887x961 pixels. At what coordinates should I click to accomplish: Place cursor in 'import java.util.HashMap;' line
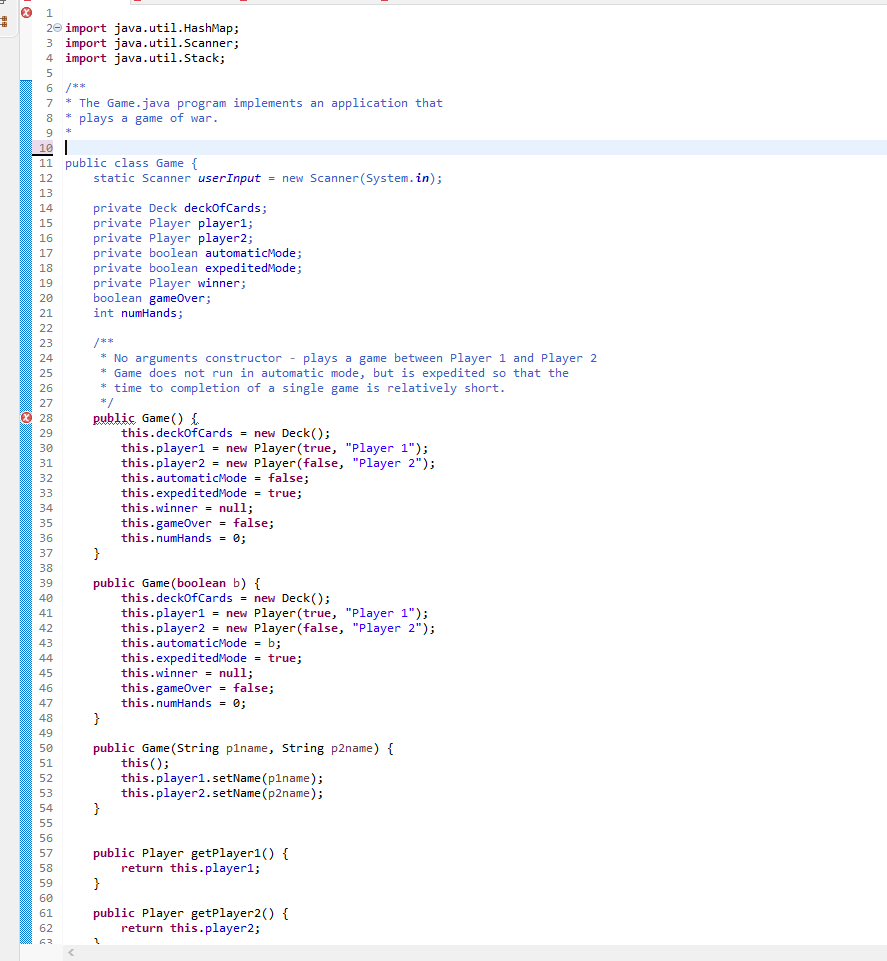tap(152, 28)
